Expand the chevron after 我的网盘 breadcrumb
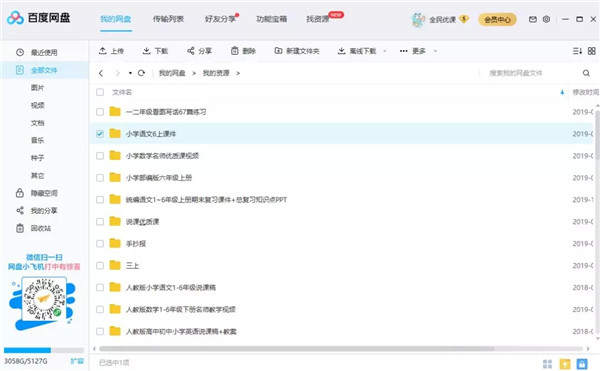The height and width of the screenshot is (371, 600). (x=194, y=73)
